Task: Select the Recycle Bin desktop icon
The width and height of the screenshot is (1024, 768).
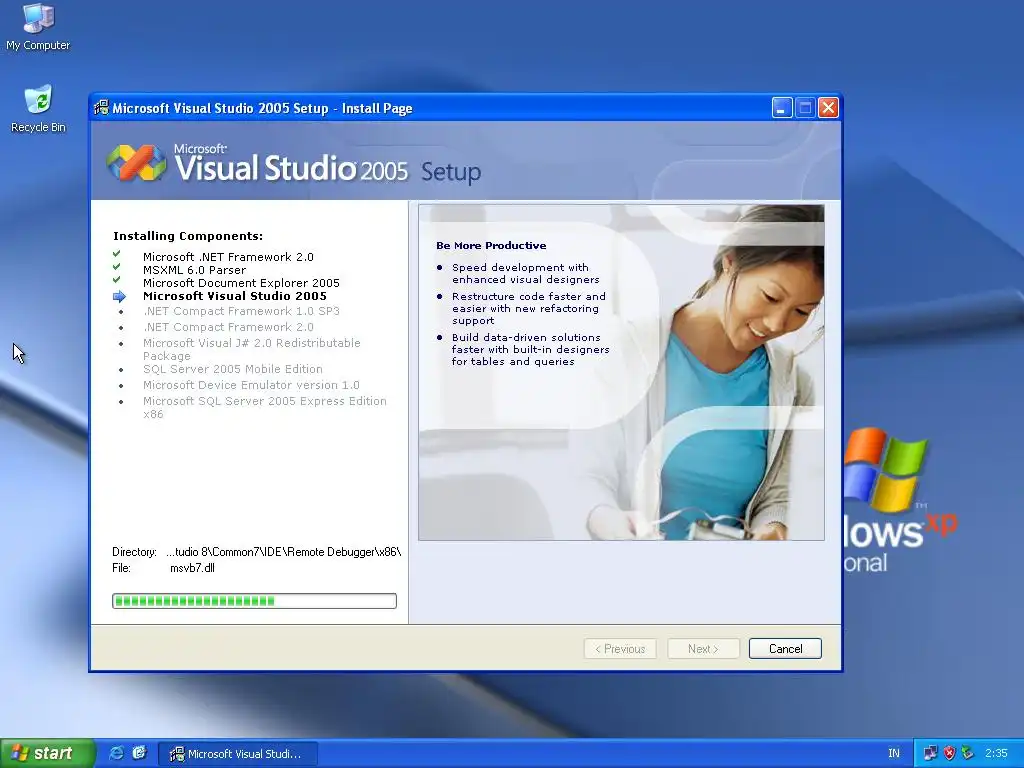Action: 38,108
